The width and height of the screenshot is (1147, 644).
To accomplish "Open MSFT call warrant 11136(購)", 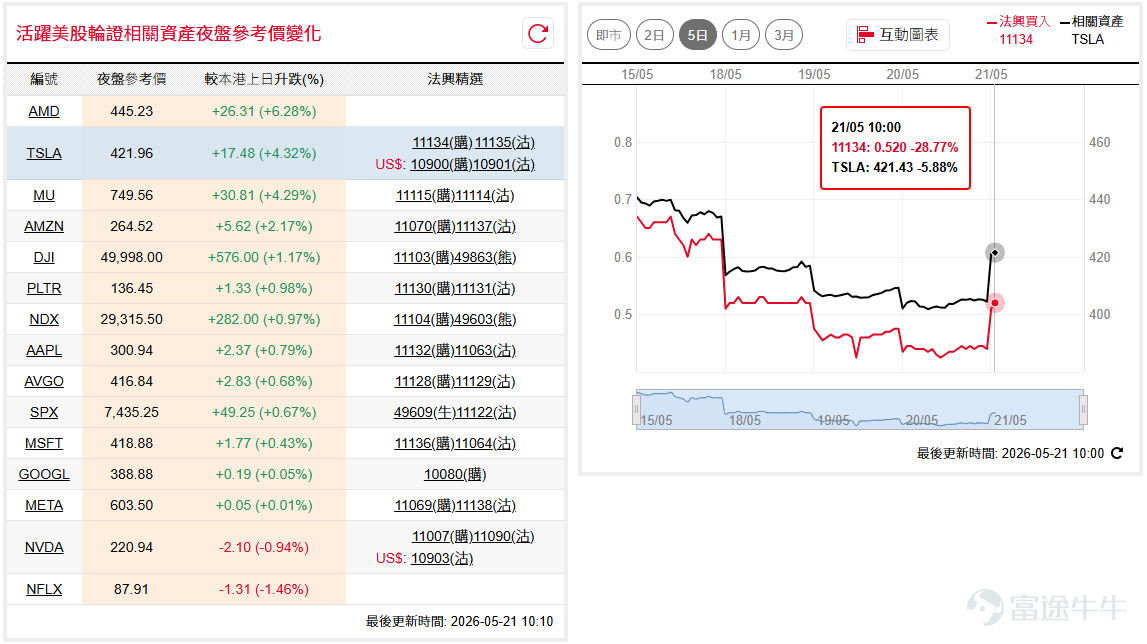I will tap(424, 443).
